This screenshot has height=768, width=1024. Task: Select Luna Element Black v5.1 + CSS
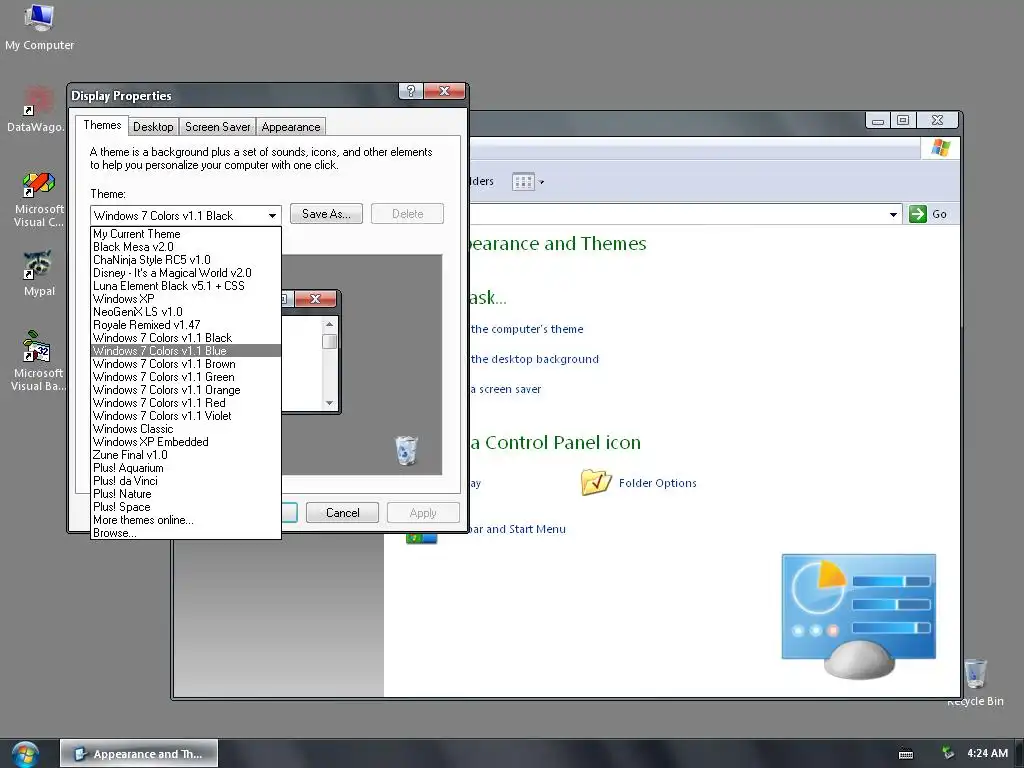[186, 286]
